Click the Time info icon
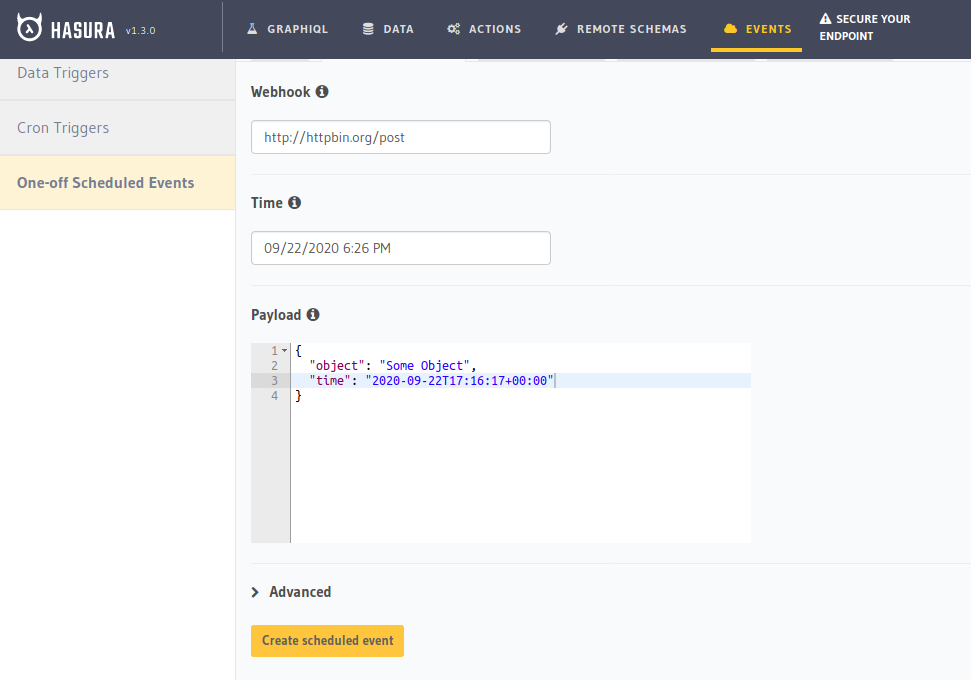Image resolution: width=971 pixels, height=680 pixels. click(295, 202)
